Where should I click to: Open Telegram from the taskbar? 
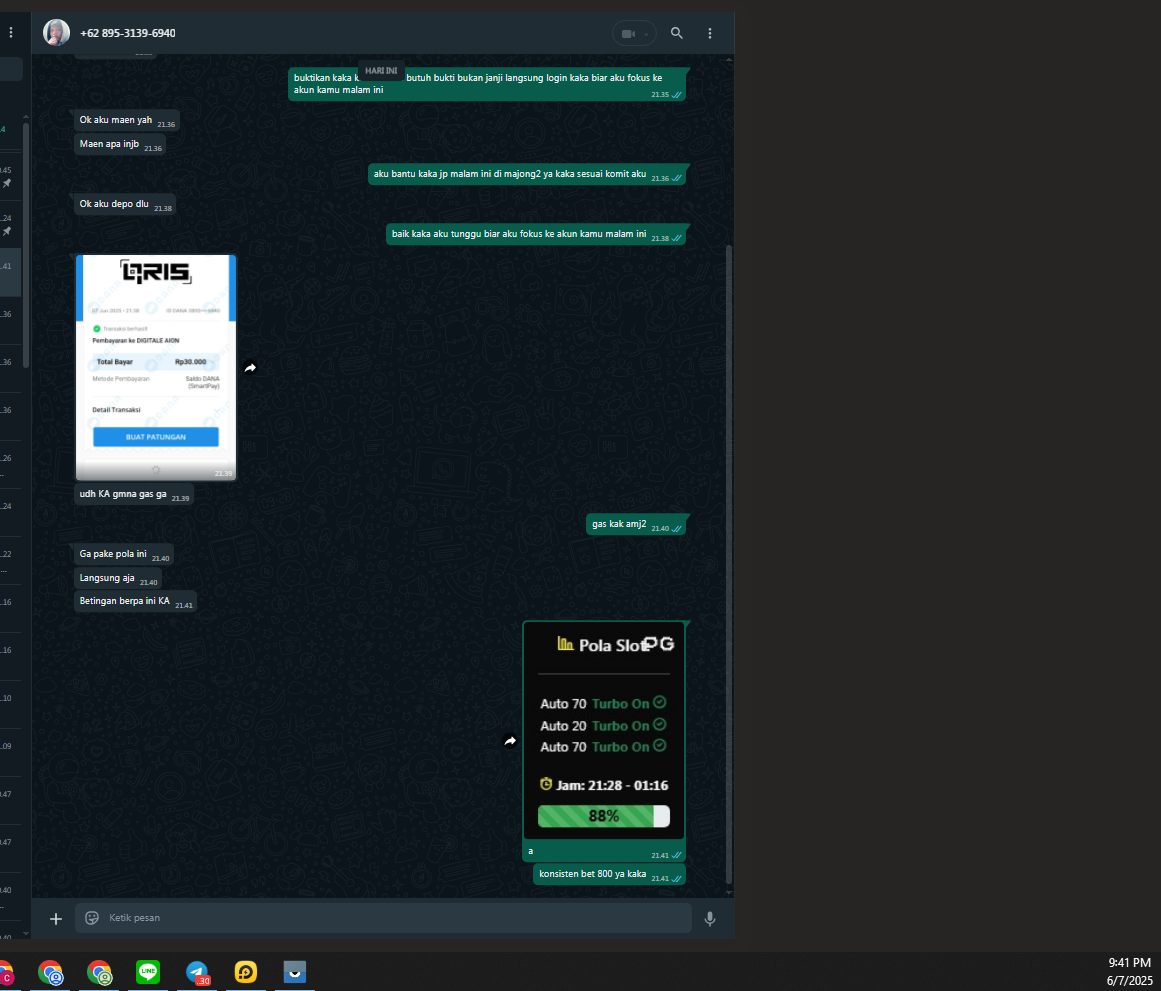197,972
